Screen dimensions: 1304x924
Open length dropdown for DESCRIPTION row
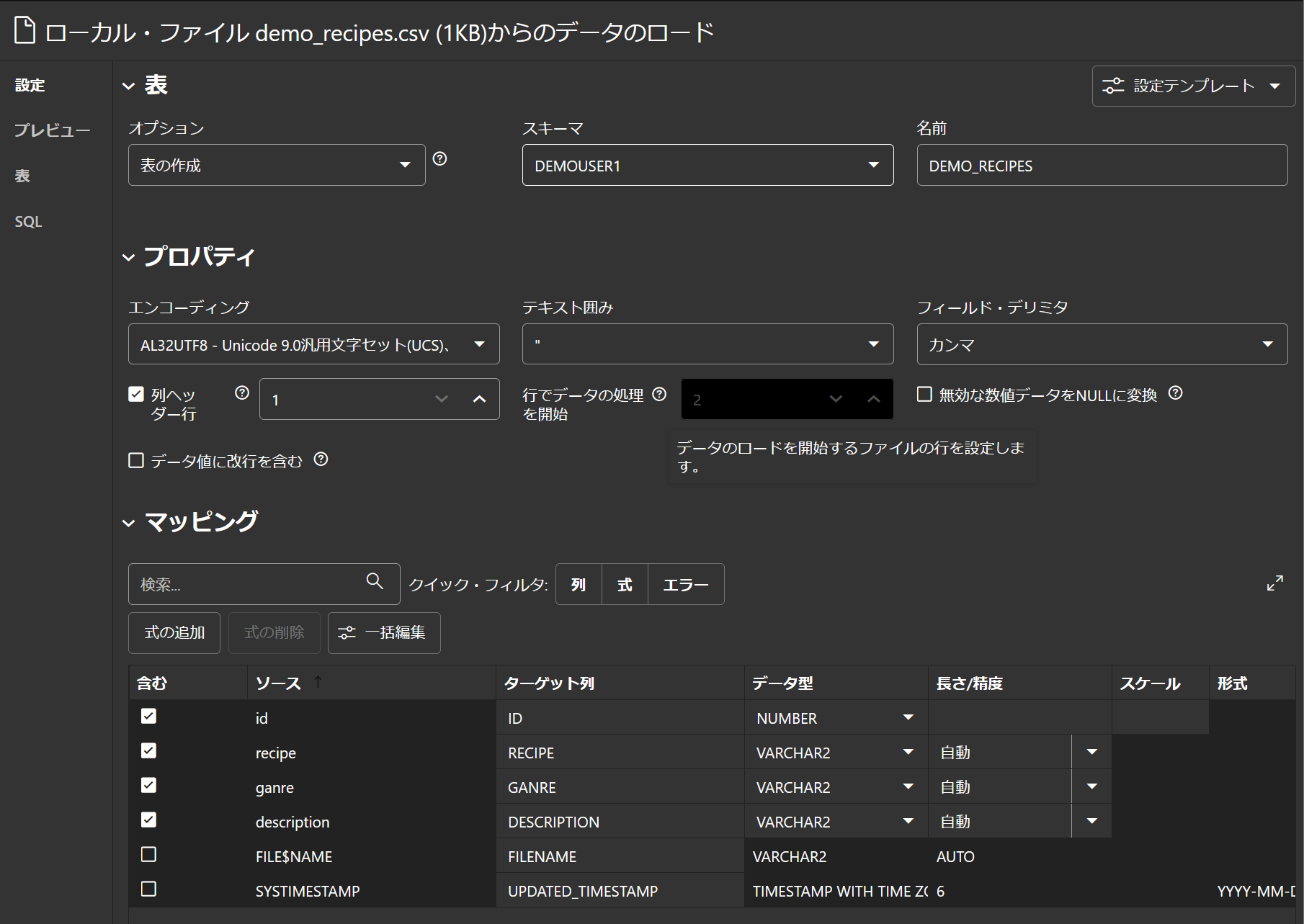(1091, 821)
